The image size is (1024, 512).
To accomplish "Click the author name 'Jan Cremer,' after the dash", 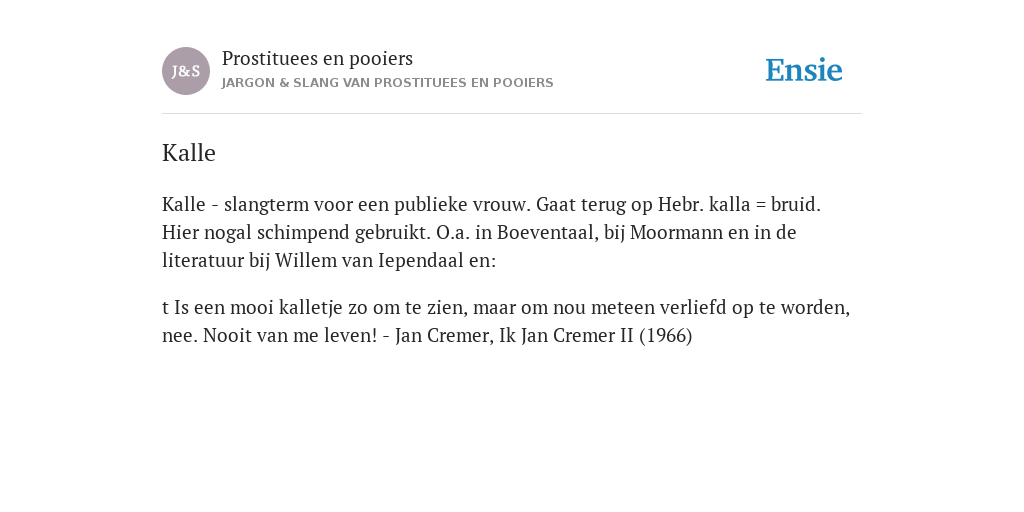I will [445, 336].
